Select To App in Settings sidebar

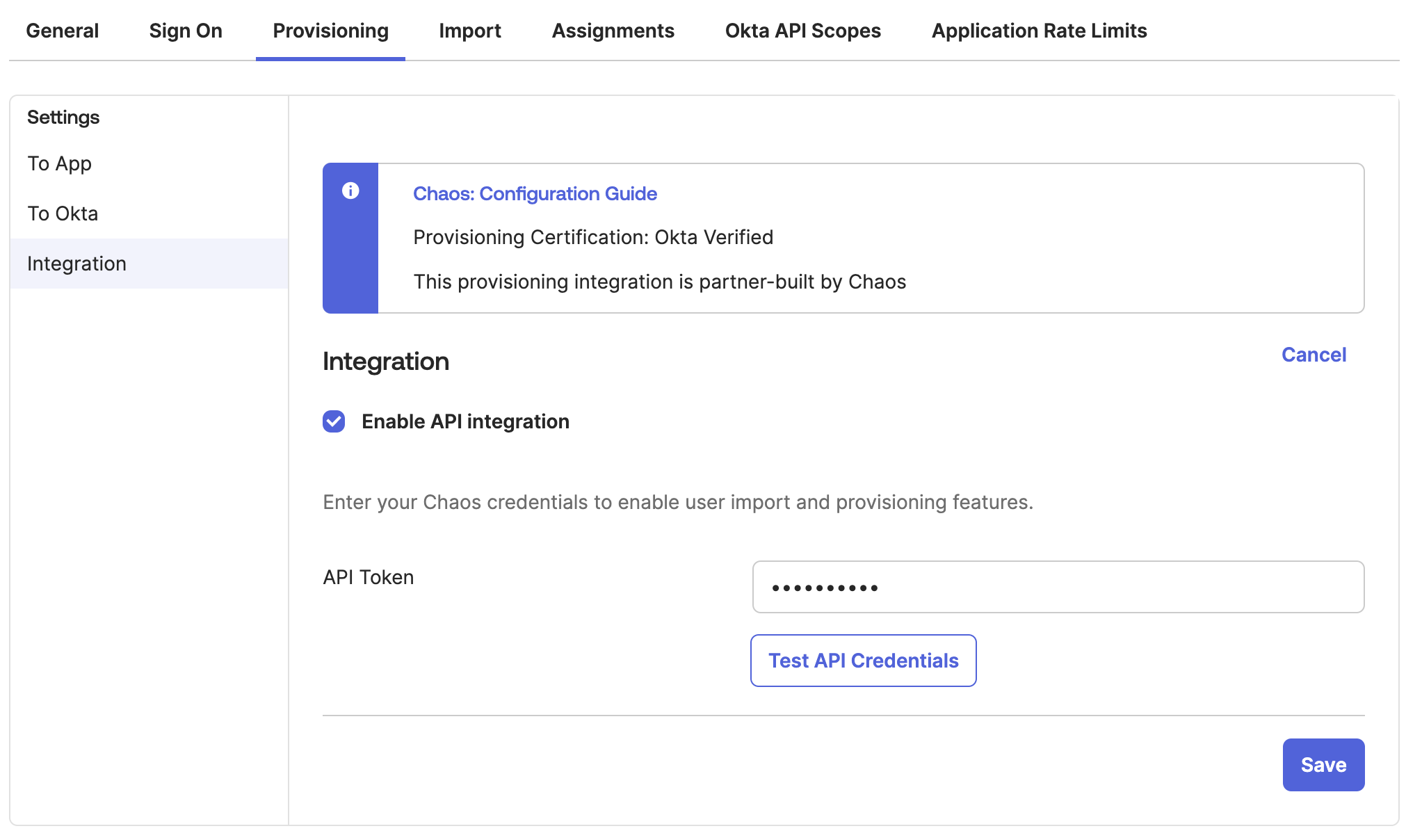coord(150,163)
